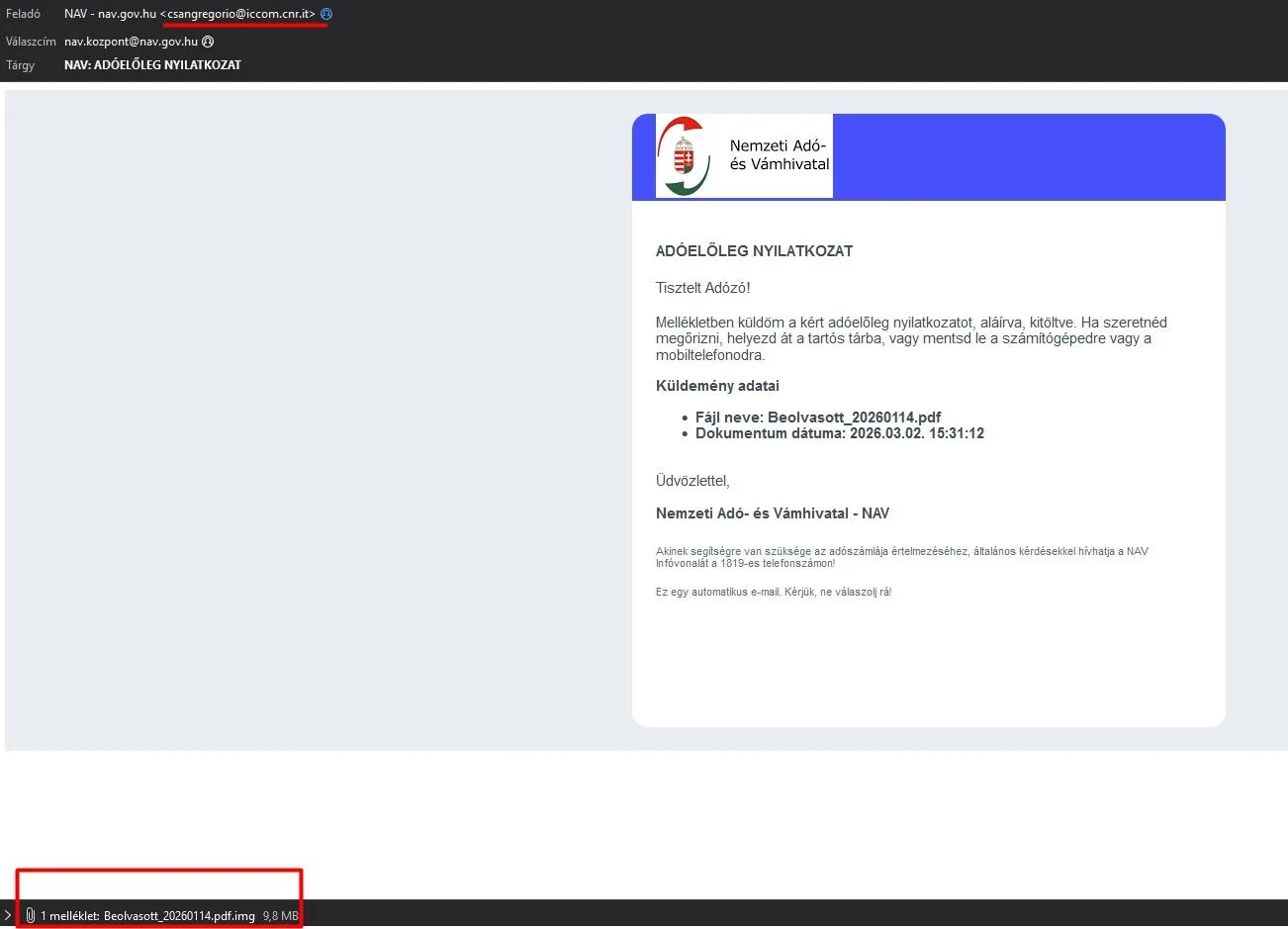Expand the attachment list chevron
1288x929 pixels.
click(x=8, y=915)
